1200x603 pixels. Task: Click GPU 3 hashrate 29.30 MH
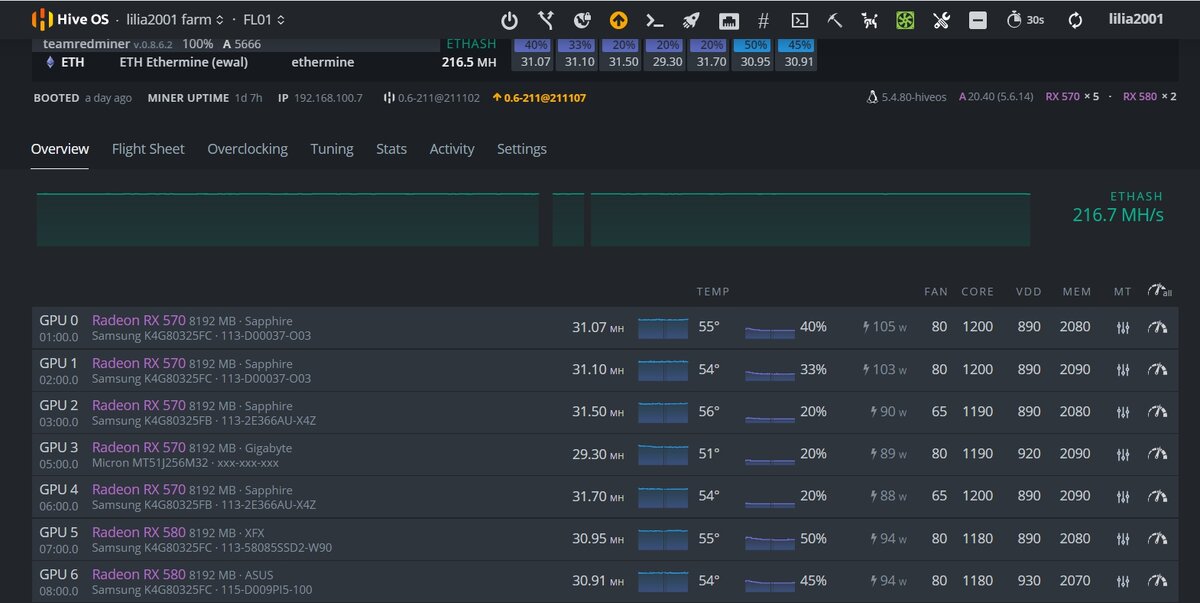coord(598,454)
